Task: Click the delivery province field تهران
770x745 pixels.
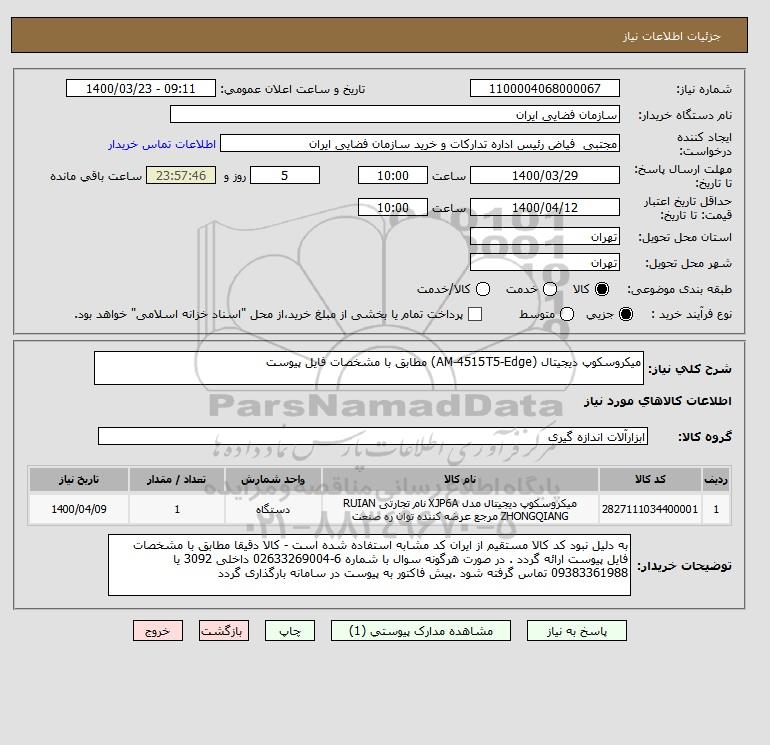Action: coord(545,237)
